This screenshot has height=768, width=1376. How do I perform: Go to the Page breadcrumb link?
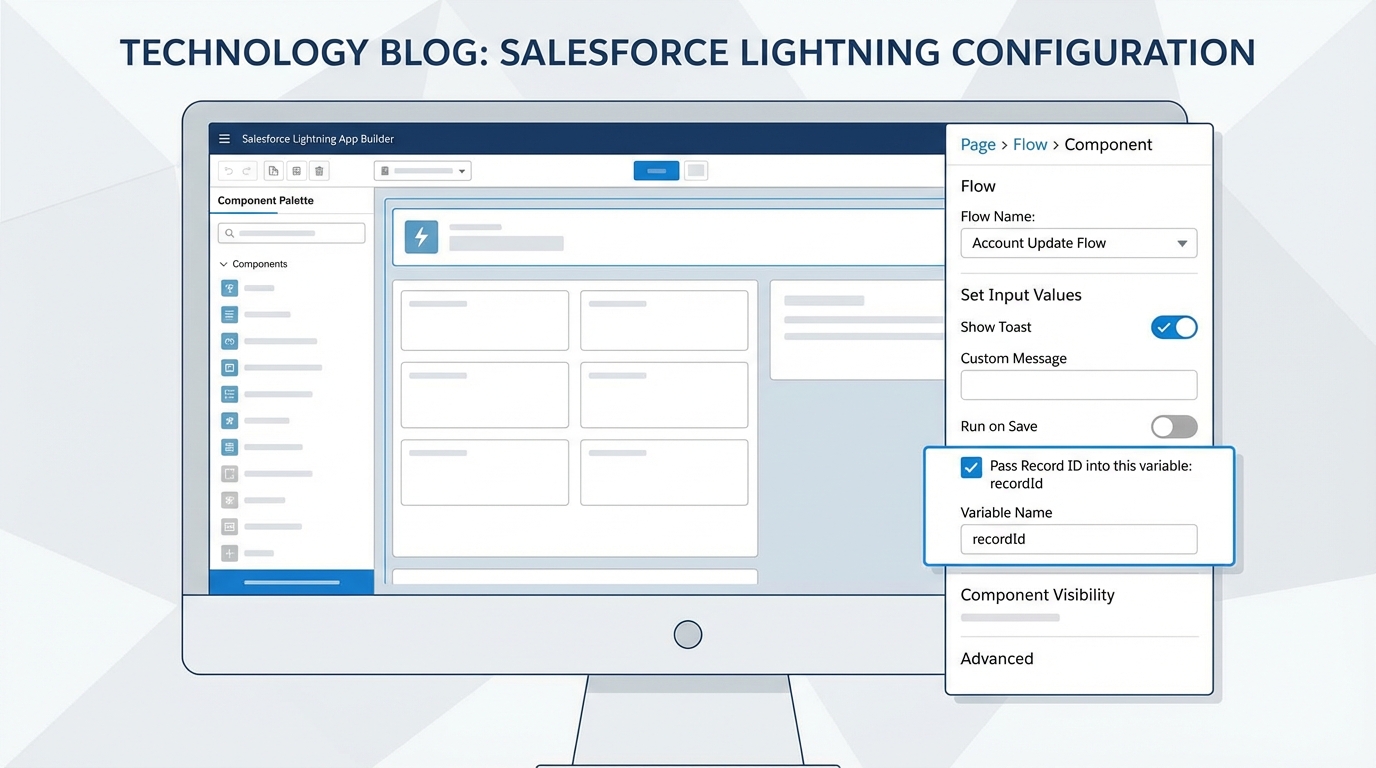(977, 144)
